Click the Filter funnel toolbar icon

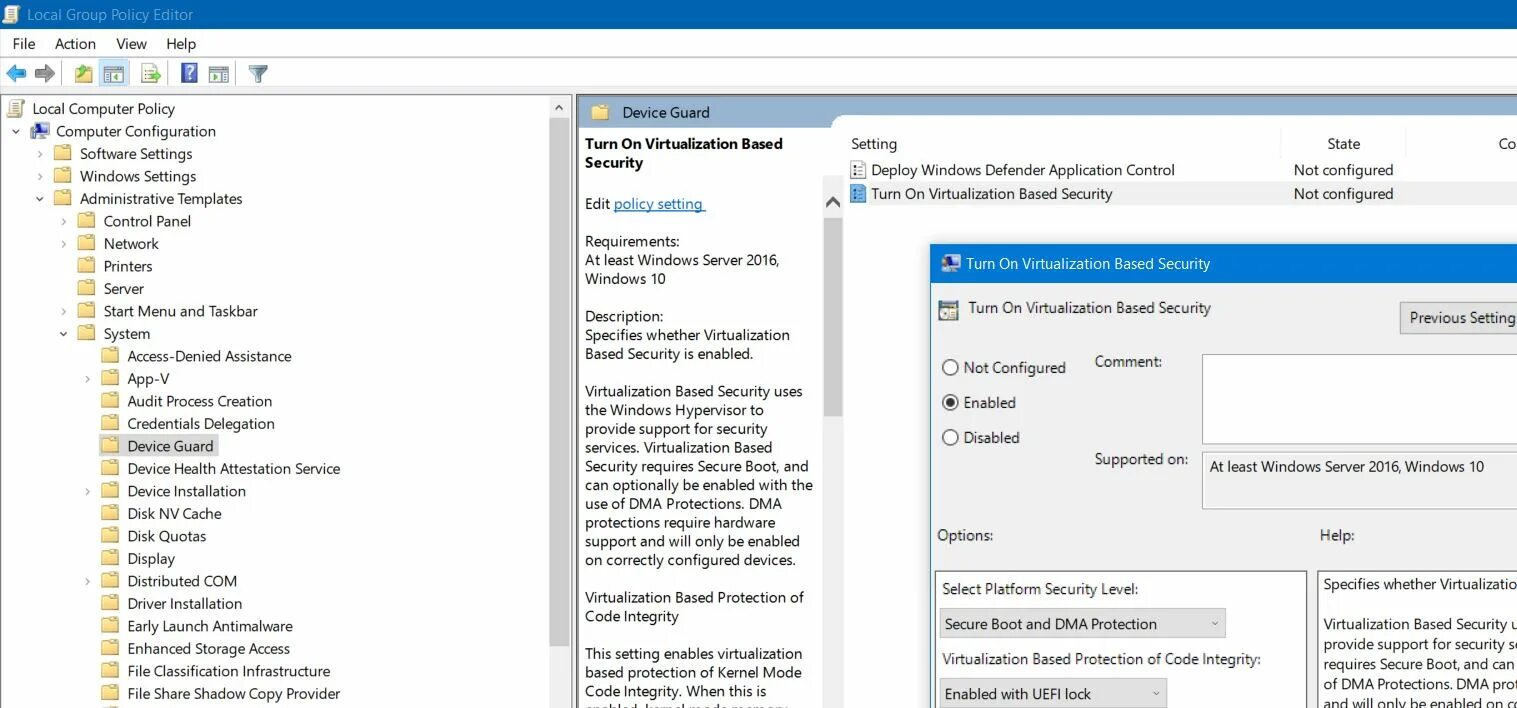(258, 73)
